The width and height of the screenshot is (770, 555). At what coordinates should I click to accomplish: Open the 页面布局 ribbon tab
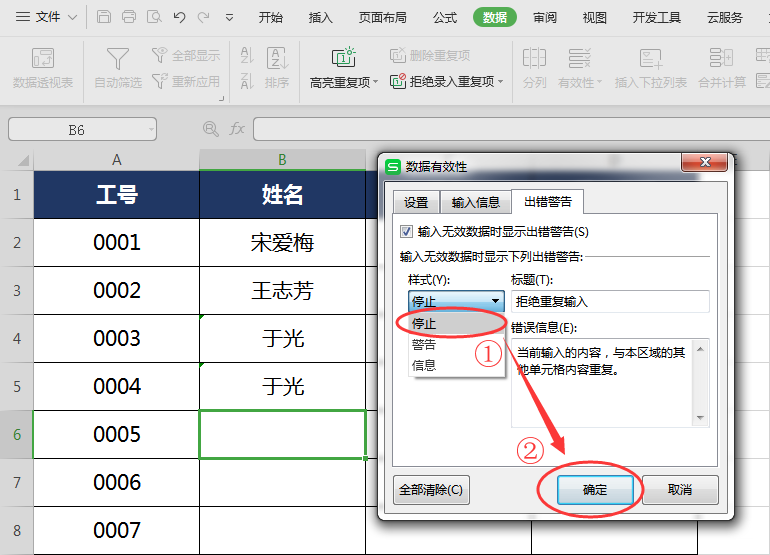click(x=382, y=18)
